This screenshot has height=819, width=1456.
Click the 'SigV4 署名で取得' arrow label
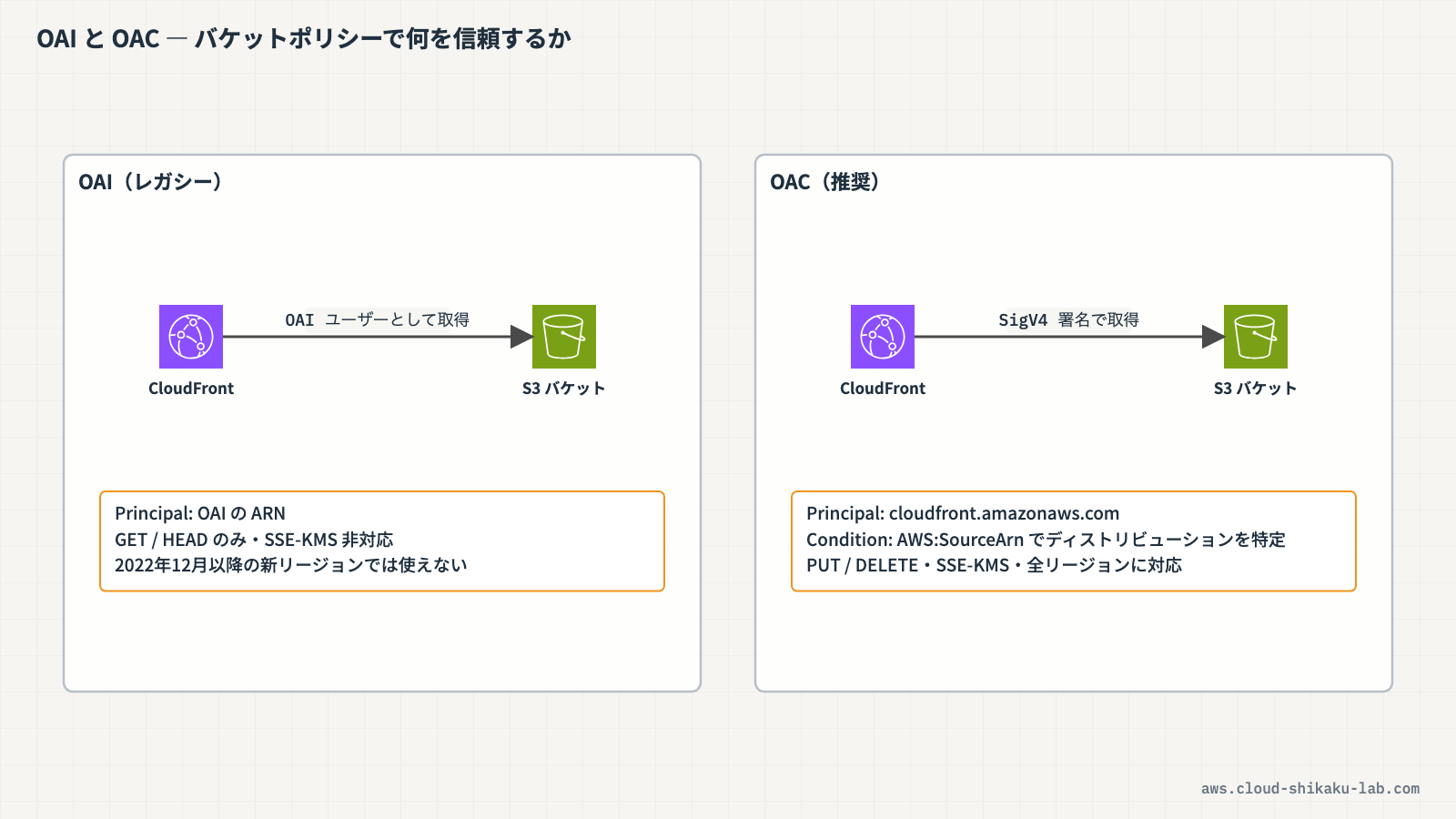[x=1068, y=319]
